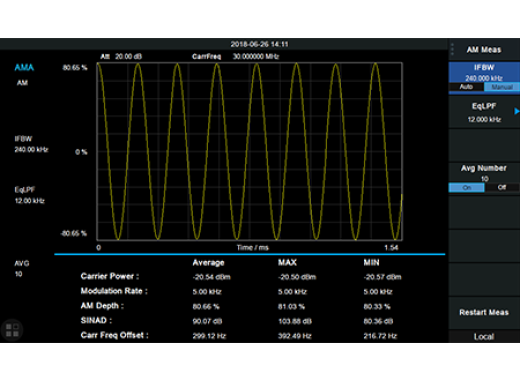The height and width of the screenshot is (380, 520).
Task: Turn Avg Number On
Action: pos(467,188)
